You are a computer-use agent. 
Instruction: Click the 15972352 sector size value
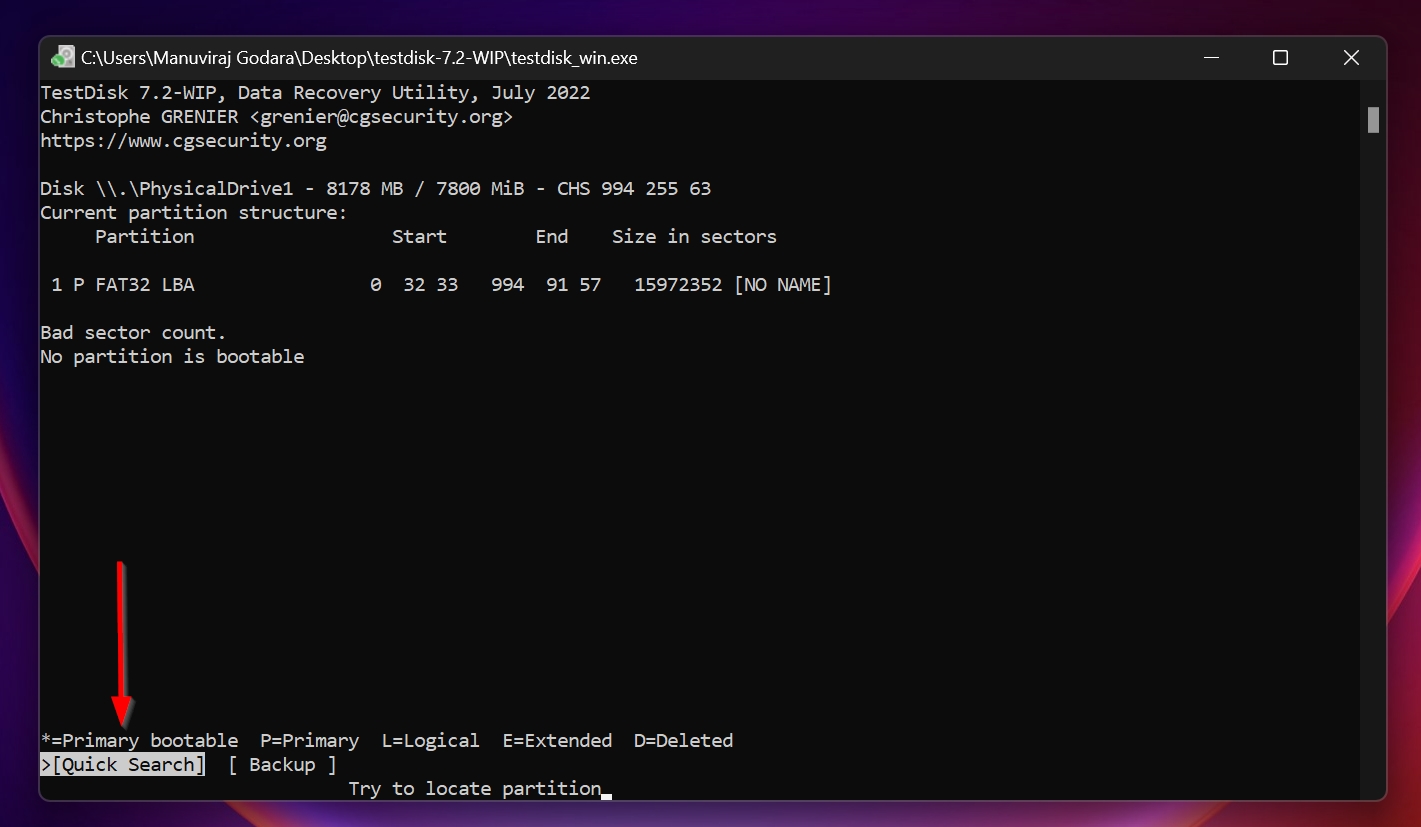pyautogui.click(x=678, y=285)
